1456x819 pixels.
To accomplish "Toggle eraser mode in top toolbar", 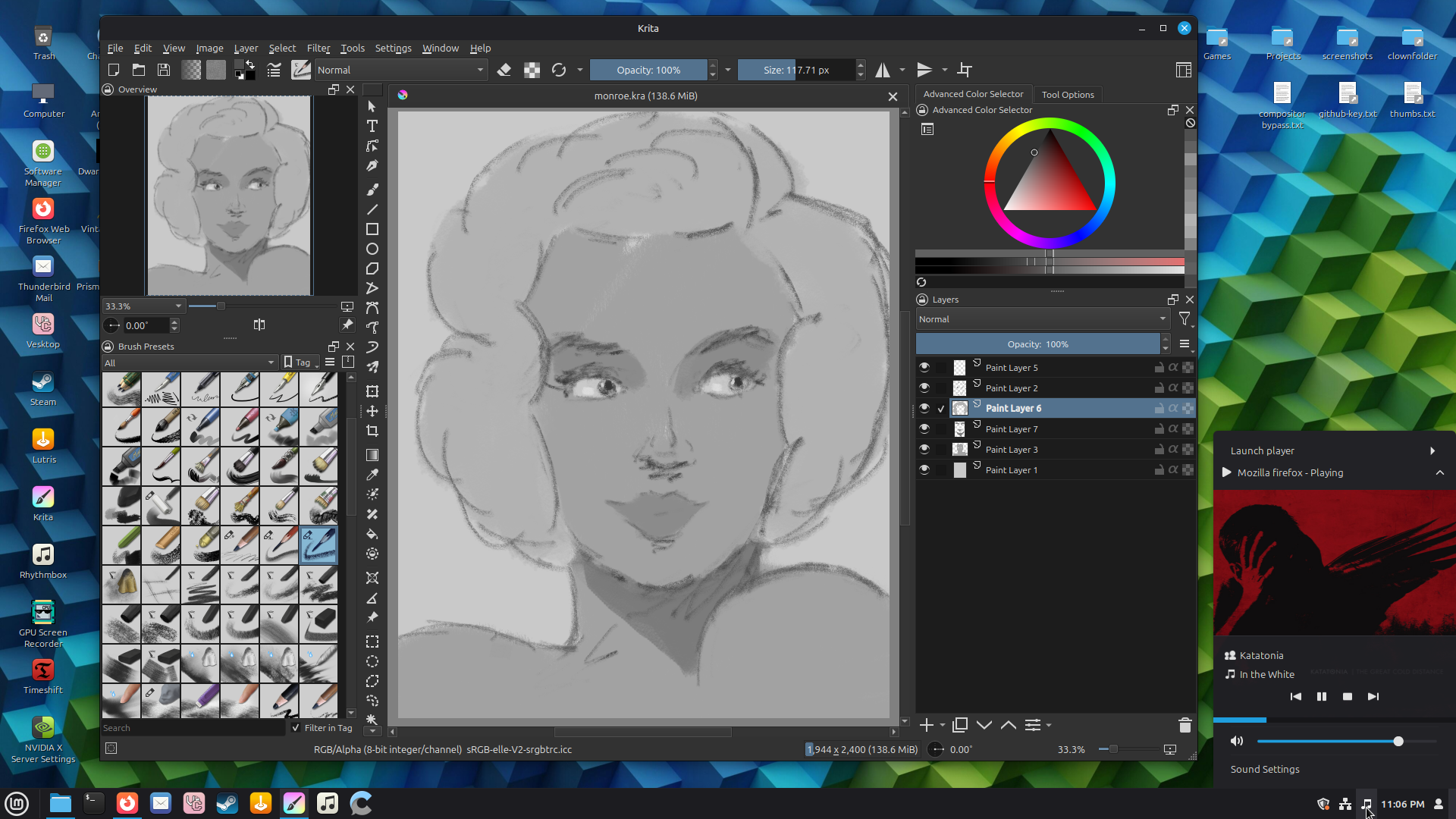I will [504, 70].
